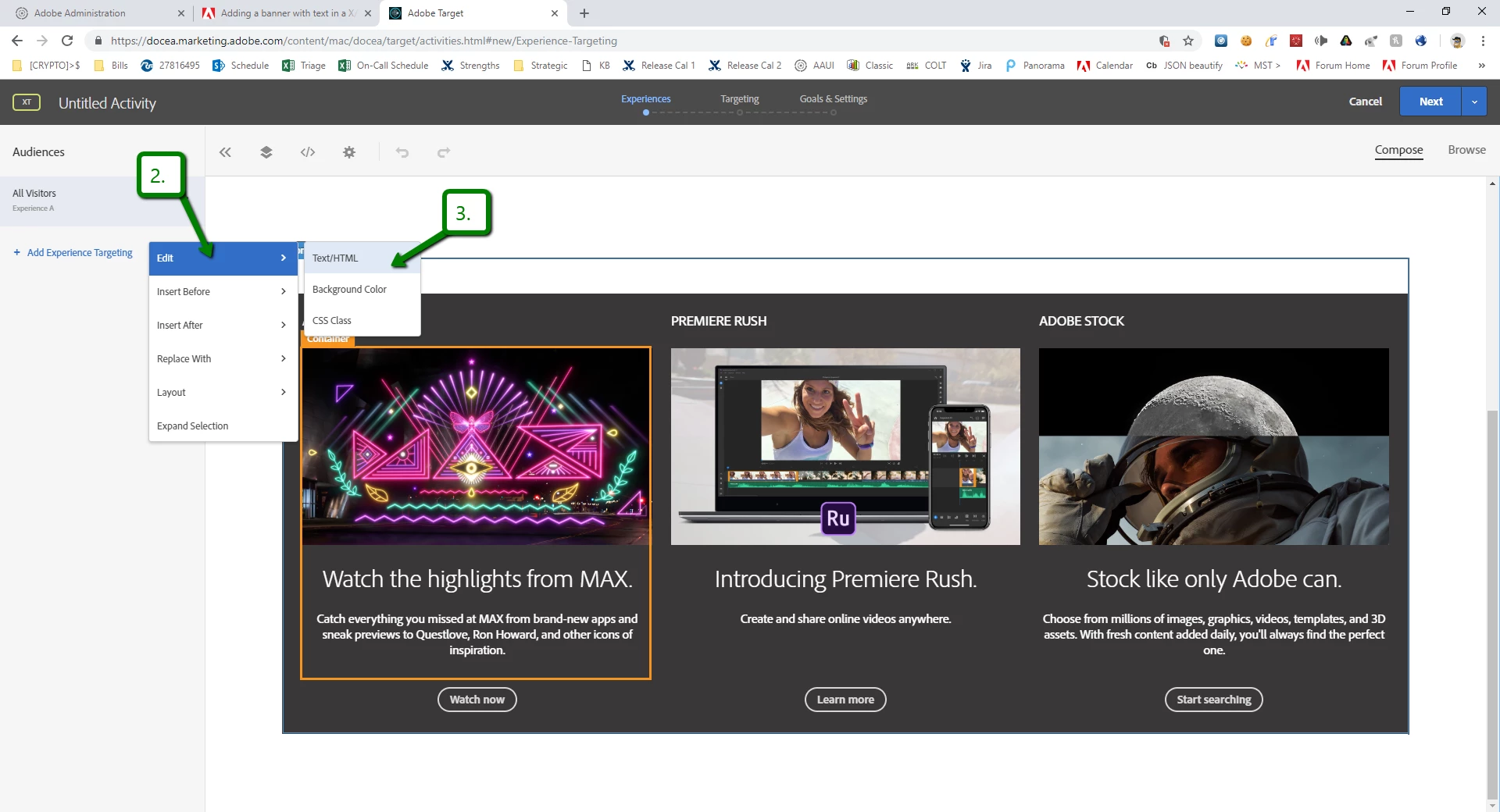Select CSS Class edit option
The width and height of the screenshot is (1500, 812).
pos(362,321)
